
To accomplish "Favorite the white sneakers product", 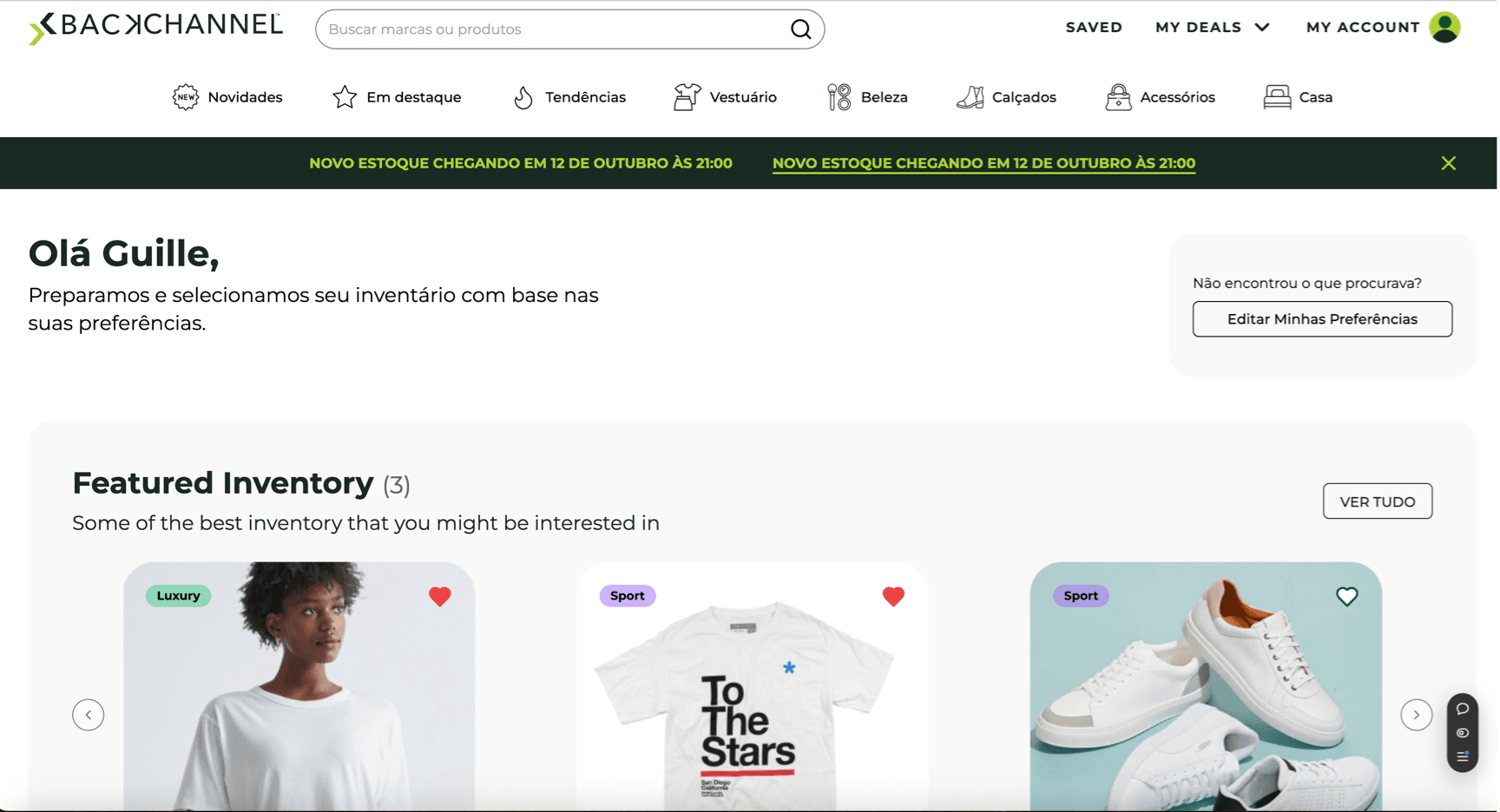I will pos(1346,596).
